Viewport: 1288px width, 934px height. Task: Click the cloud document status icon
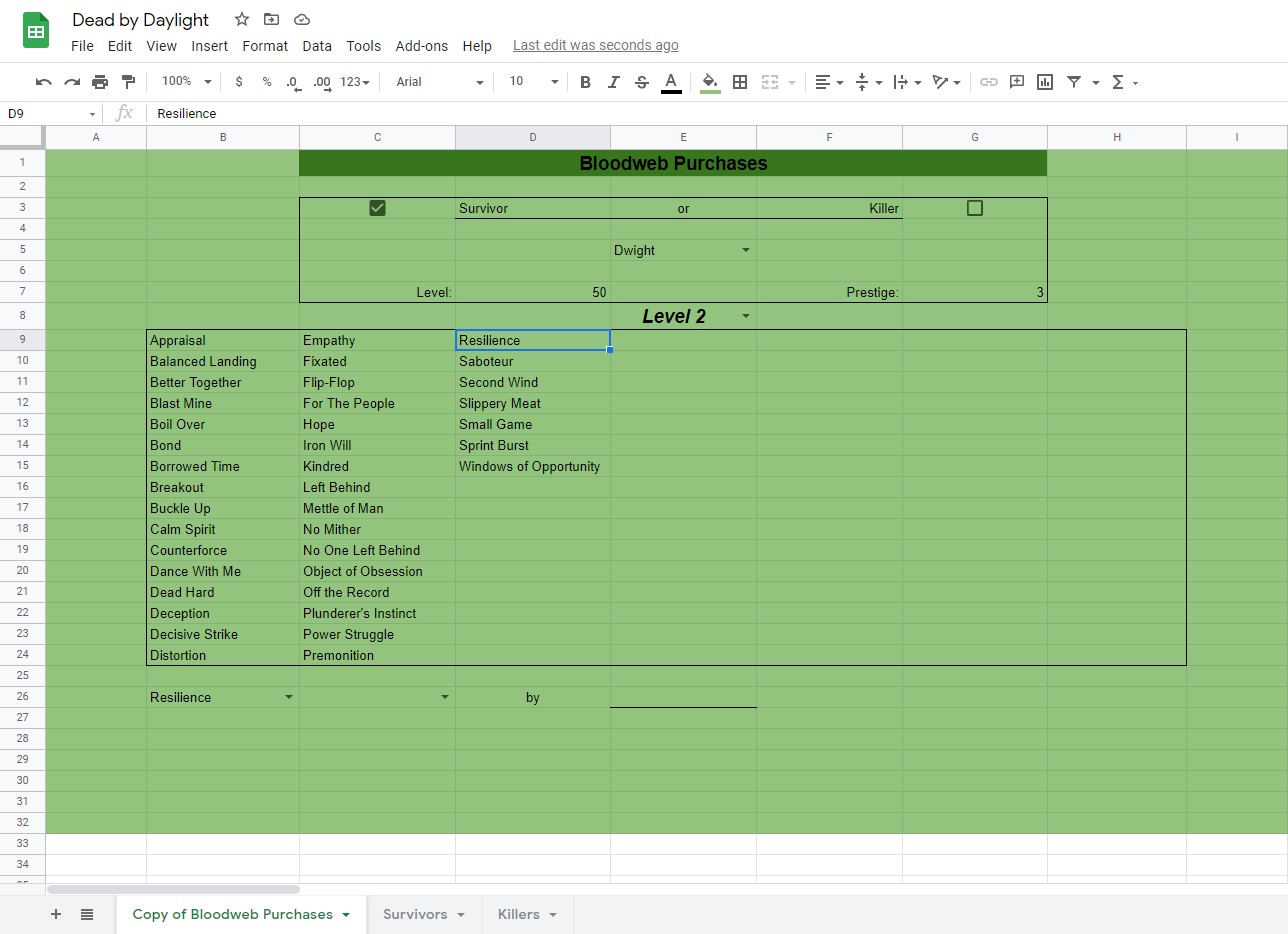coord(301,19)
